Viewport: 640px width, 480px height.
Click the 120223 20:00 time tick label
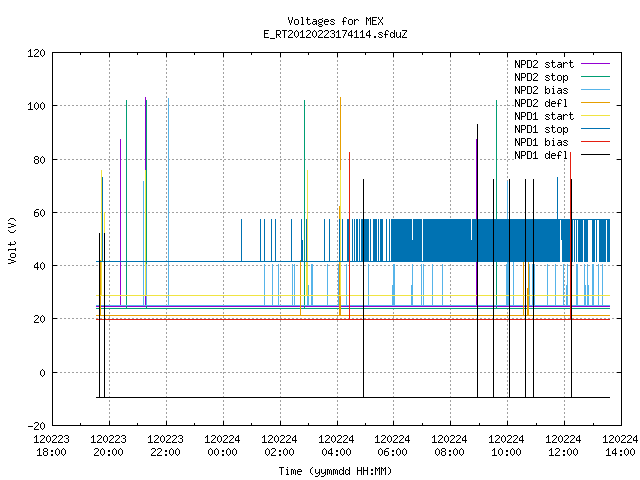pyautogui.click(x=109, y=446)
